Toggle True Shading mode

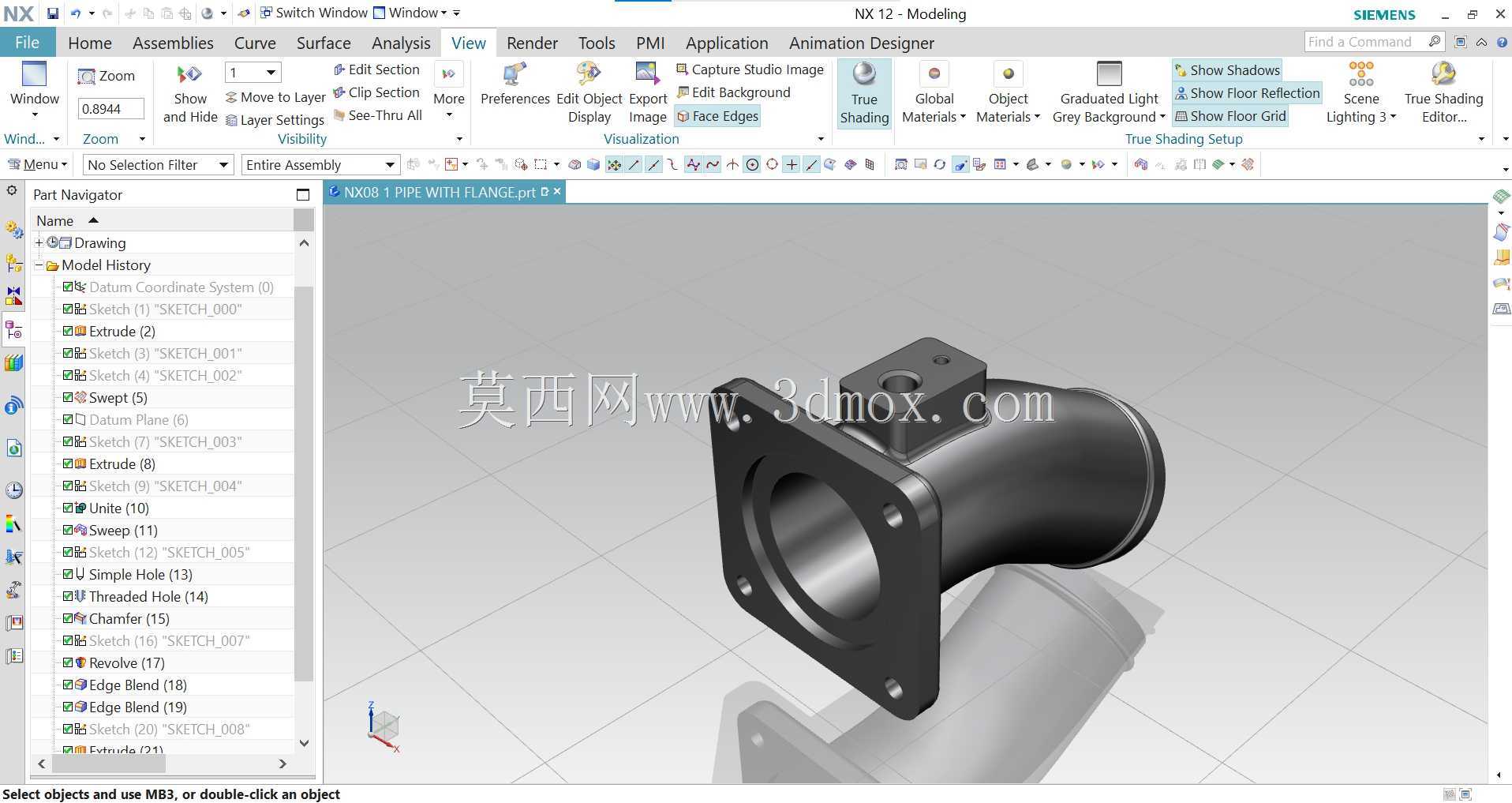pyautogui.click(x=864, y=93)
